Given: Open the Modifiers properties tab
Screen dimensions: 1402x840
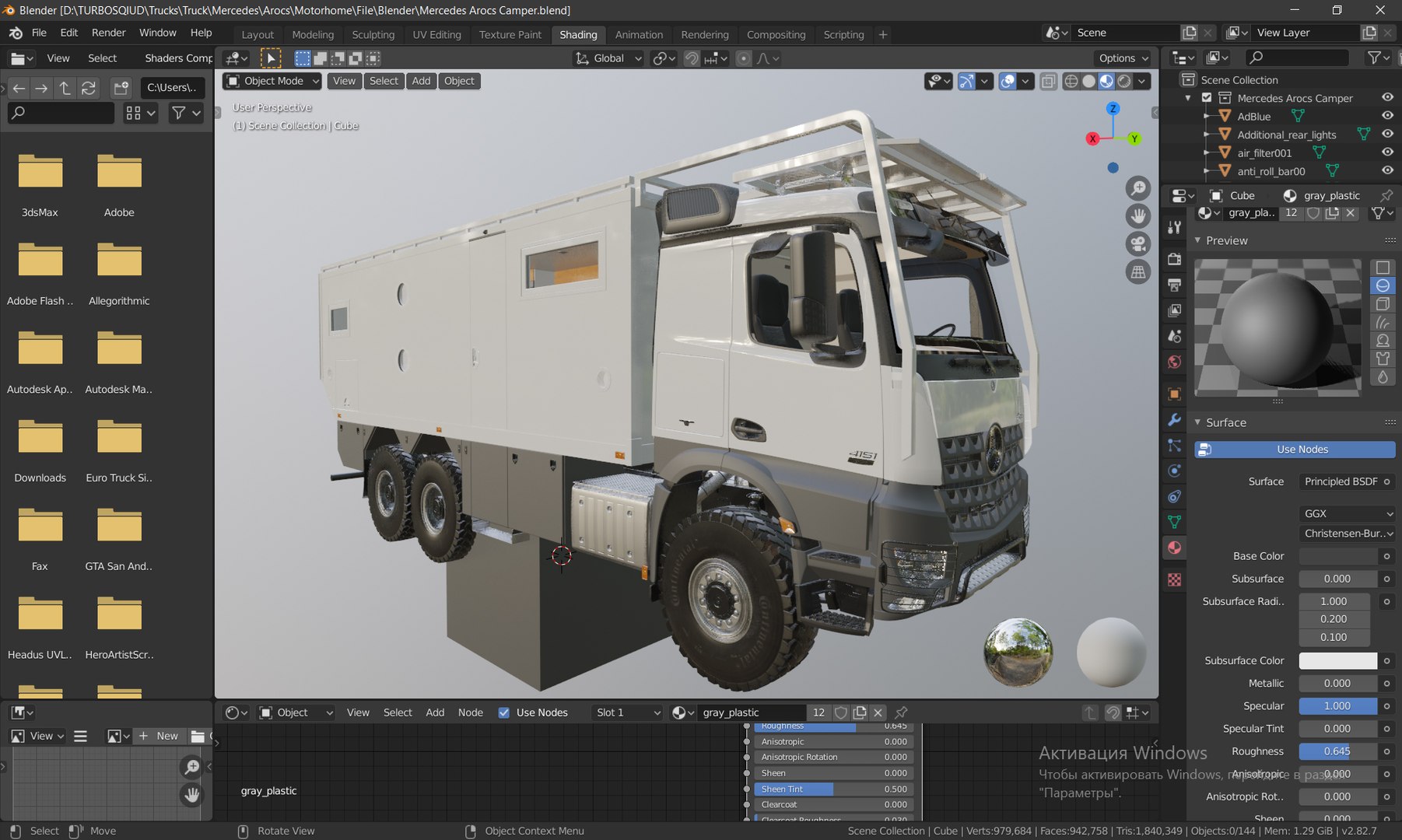Looking at the screenshot, I should pyautogui.click(x=1174, y=420).
